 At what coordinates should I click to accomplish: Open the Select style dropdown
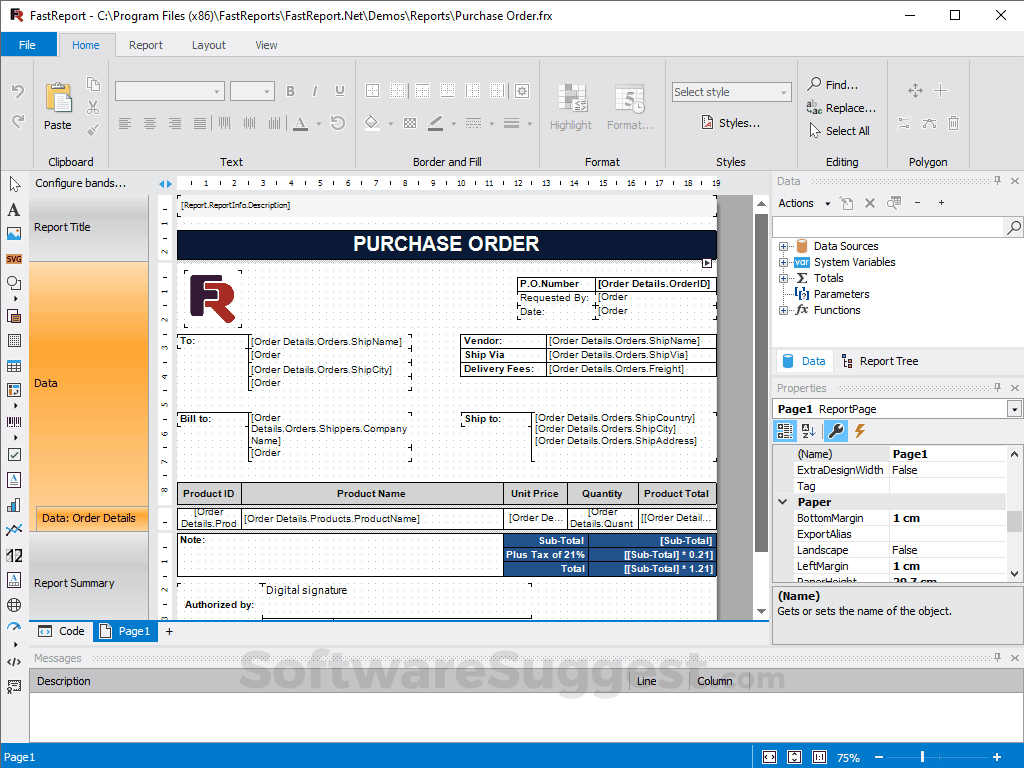coord(731,91)
